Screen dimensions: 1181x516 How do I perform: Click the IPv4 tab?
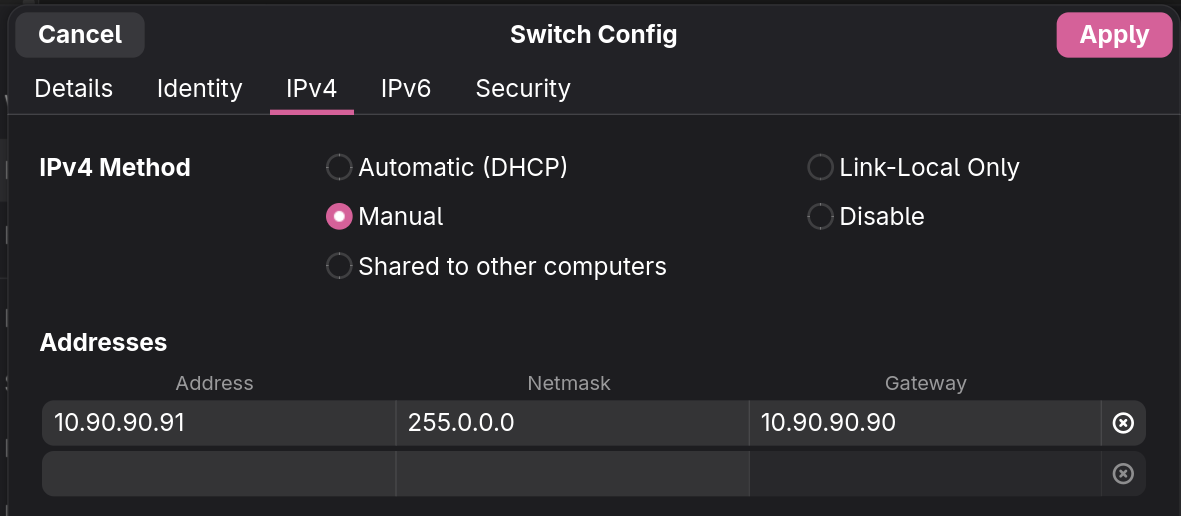311,89
